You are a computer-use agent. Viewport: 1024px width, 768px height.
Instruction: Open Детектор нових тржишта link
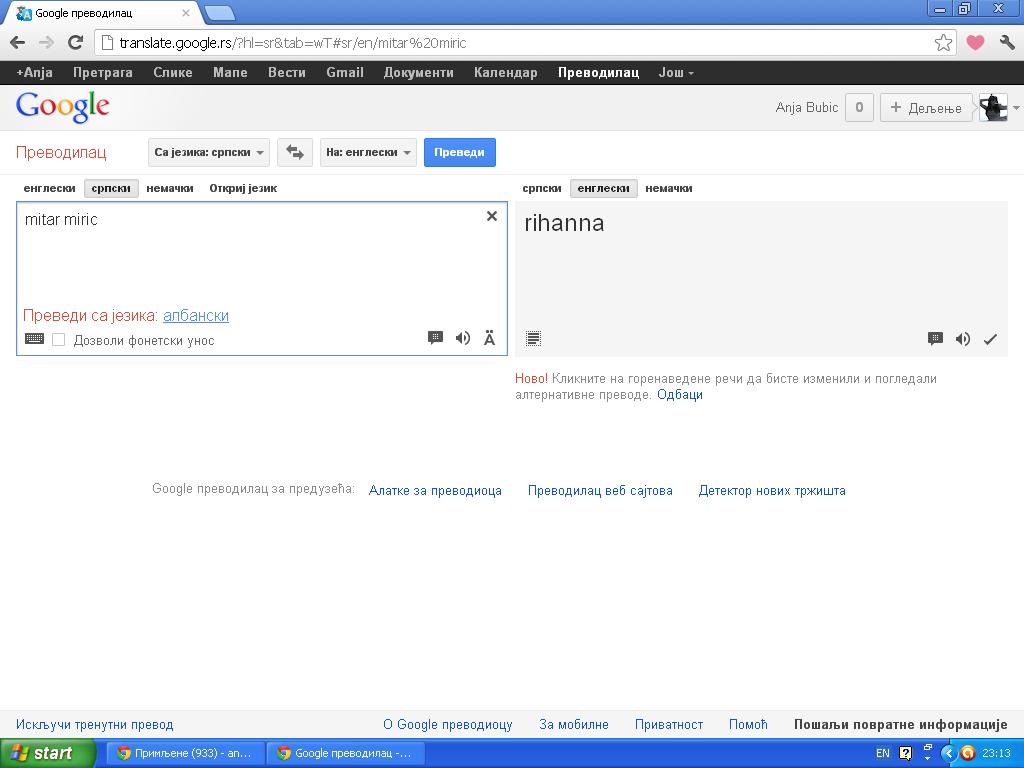pyautogui.click(x=772, y=490)
